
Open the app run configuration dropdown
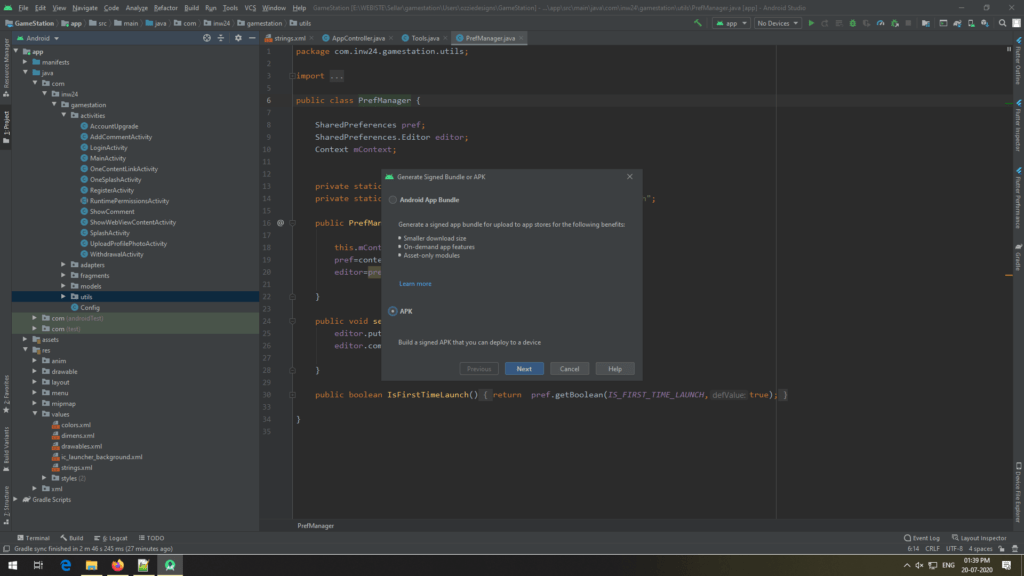731,24
